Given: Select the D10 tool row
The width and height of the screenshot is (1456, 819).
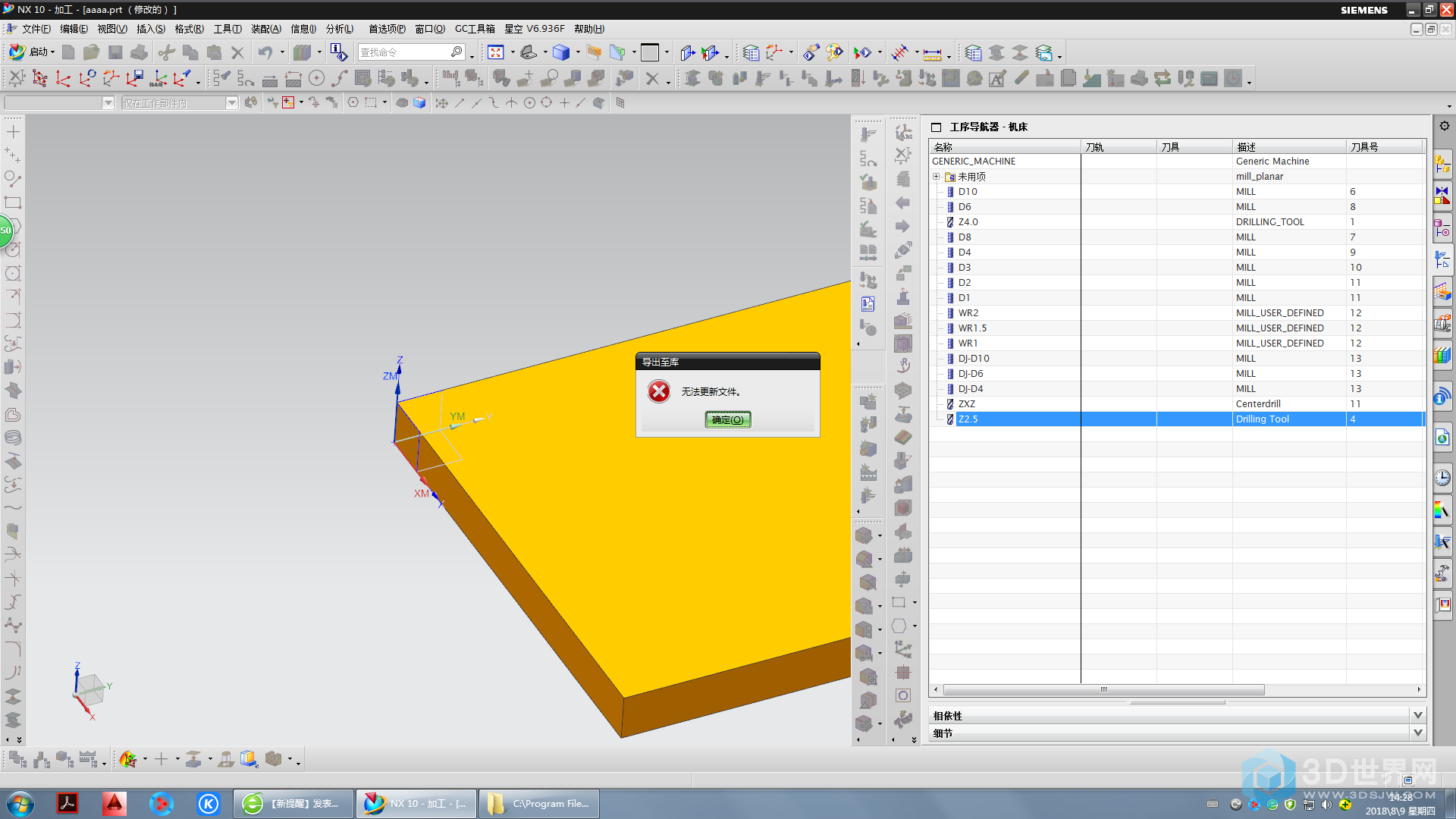Looking at the screenshot, I should [1177, 191].
